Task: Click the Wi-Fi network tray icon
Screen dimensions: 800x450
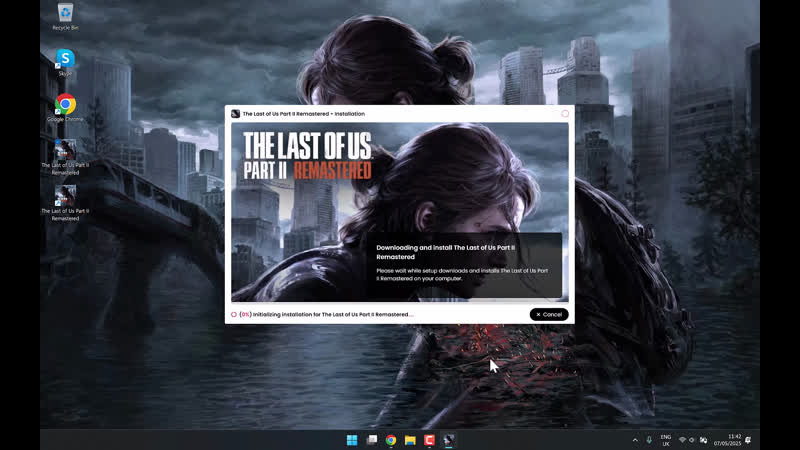Action: click(682, 440)
